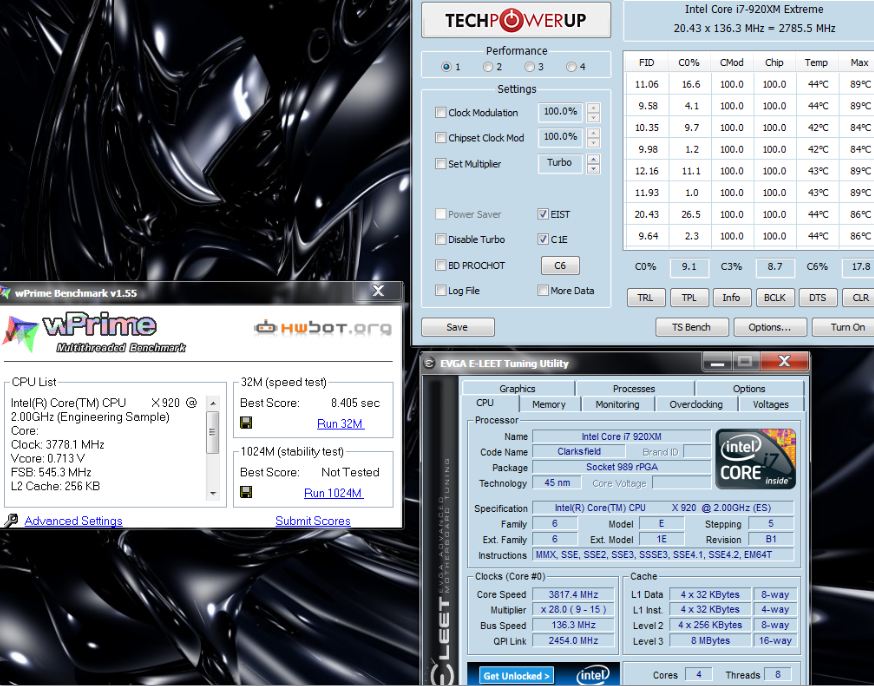Image resolution: width=874 pixels, height=686 pixels.
Task: Minimize the EVGA E-LEET window
Action: pyautogui.click(x=717, y=362)
